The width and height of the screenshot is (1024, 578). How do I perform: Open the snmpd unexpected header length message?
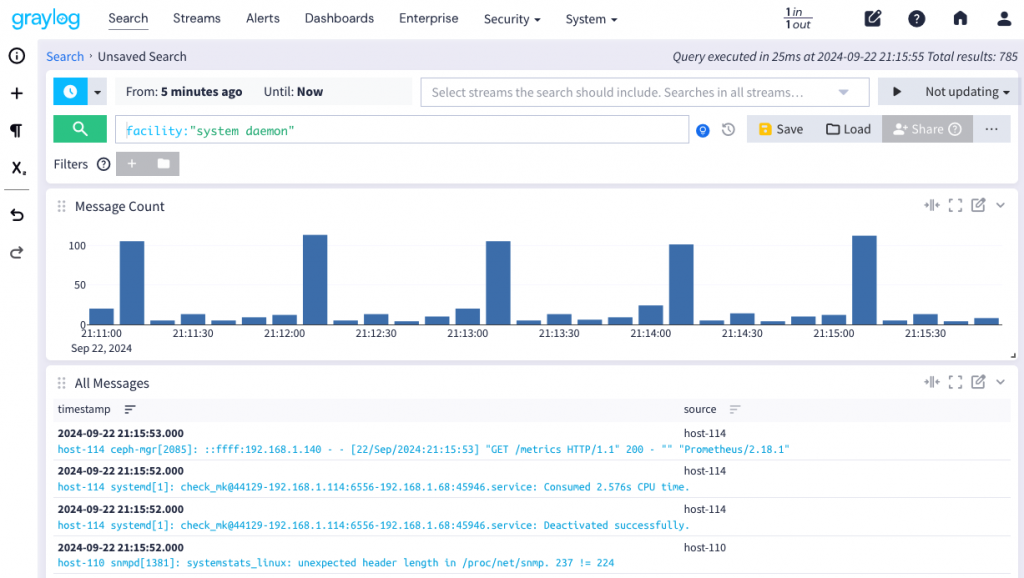336,563
